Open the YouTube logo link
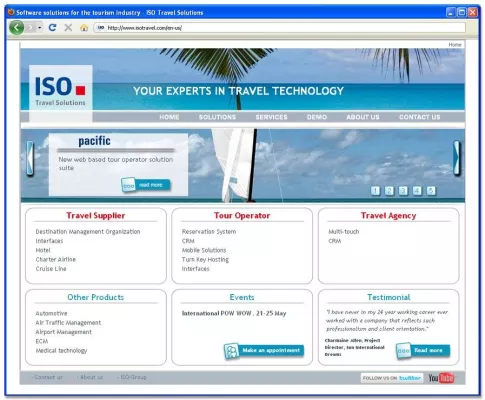Screen dimensions: 485x400 coord(441,378)
